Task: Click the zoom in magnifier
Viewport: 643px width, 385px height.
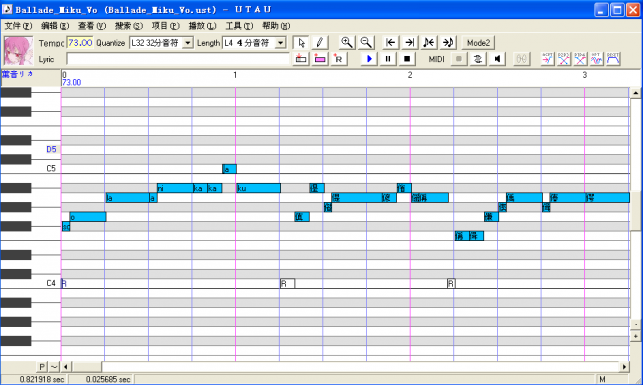Action: click(347, 43)
